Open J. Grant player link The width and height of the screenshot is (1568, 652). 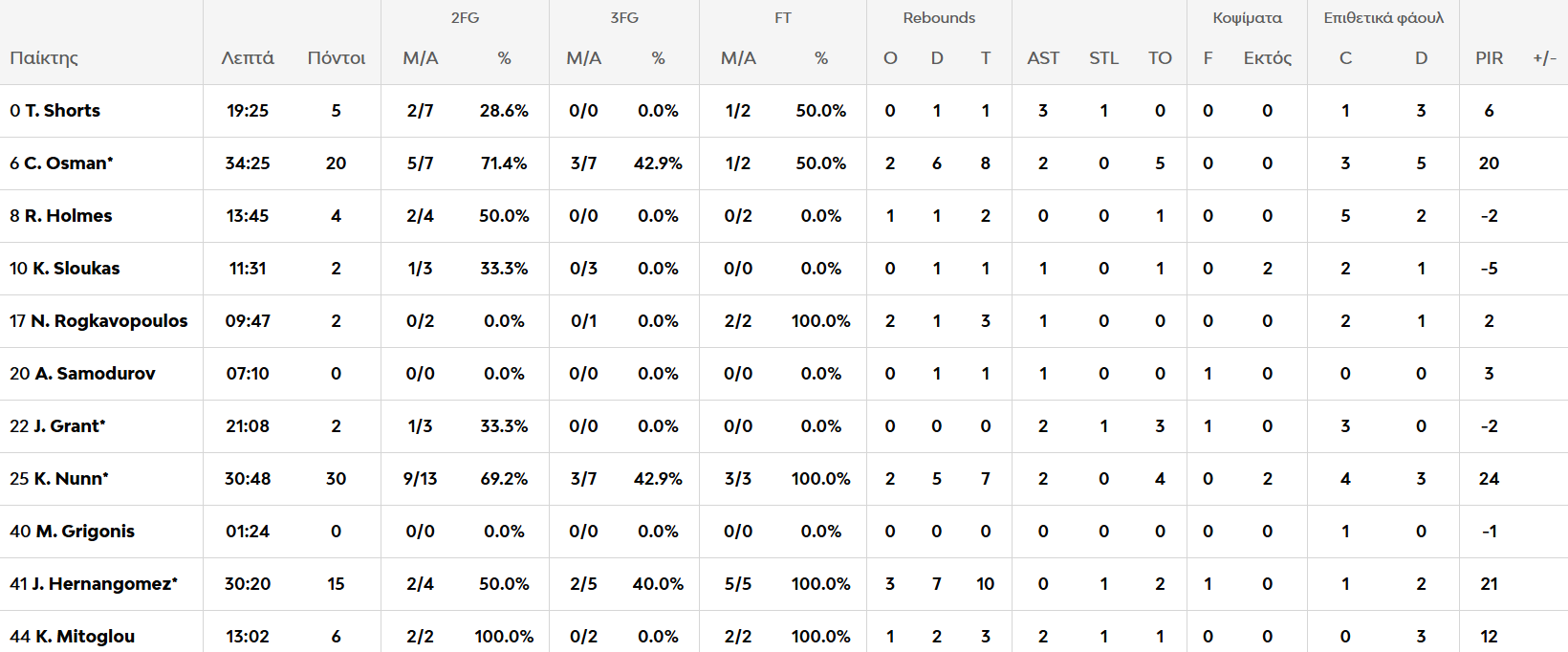[x=69, y=426]
